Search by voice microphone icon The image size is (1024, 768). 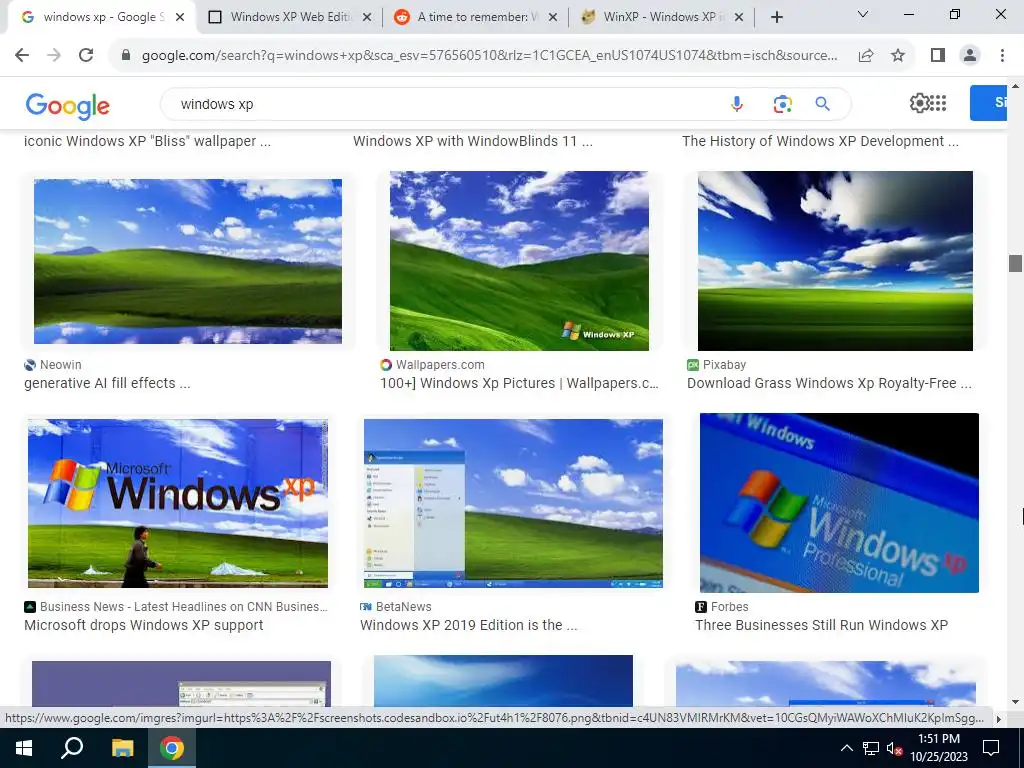[x=737, y=104]
